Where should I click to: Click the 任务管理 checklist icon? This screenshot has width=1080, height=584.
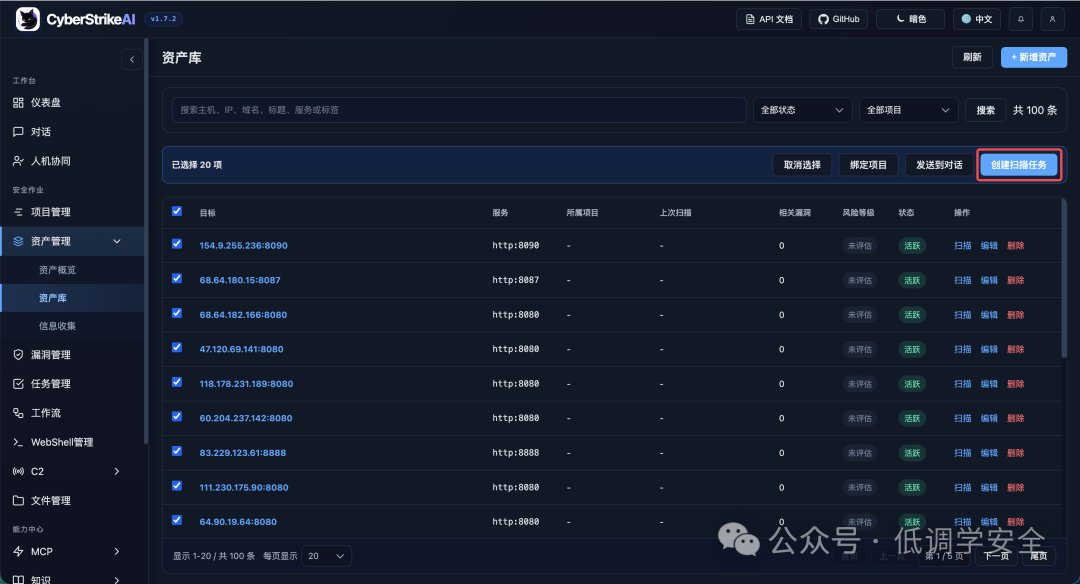(19, 384)
